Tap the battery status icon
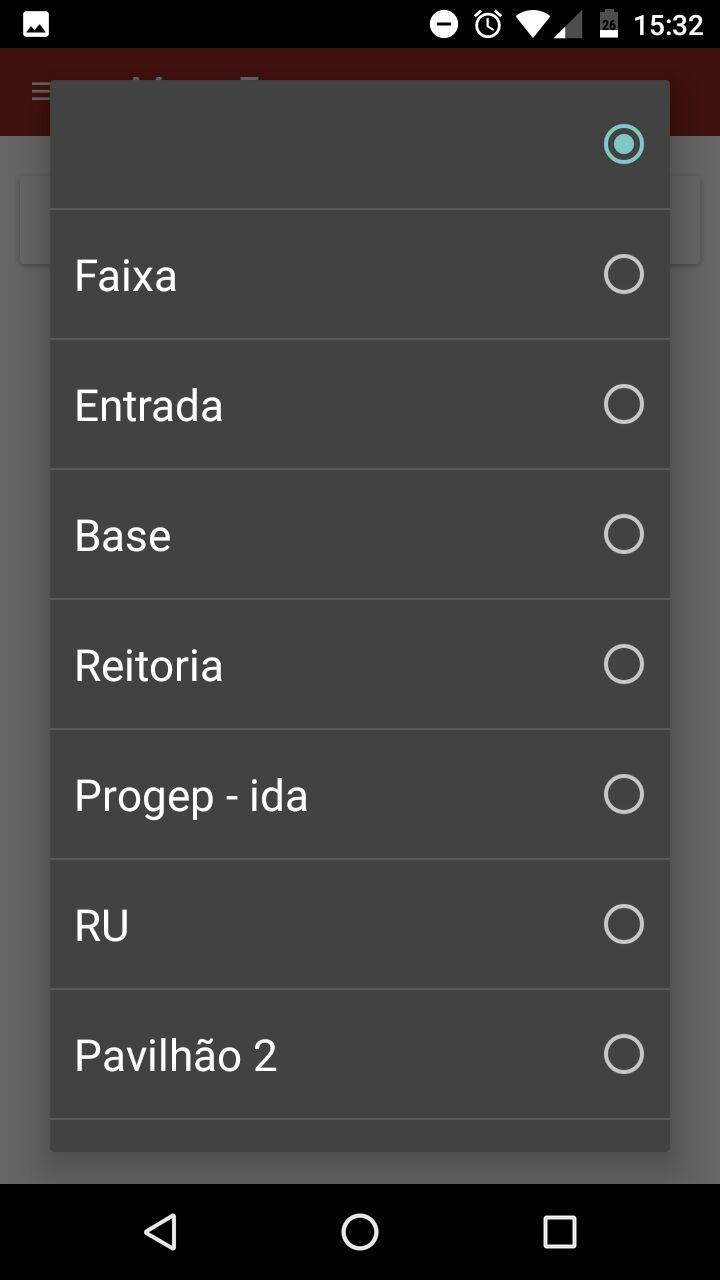 609,24
